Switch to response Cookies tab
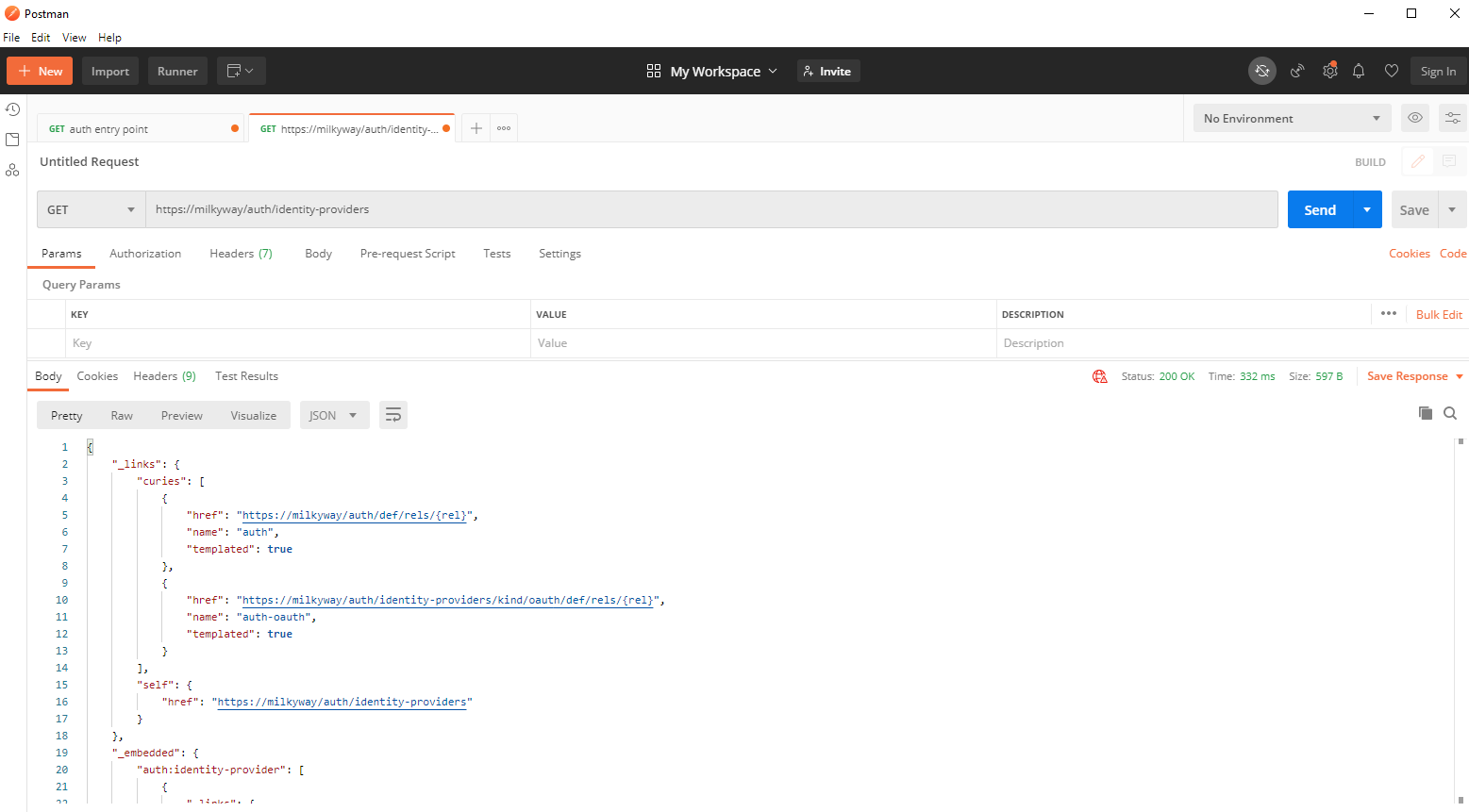Image resolution: width=1469 pixels, height=812 pixels. tap(97, 376)
